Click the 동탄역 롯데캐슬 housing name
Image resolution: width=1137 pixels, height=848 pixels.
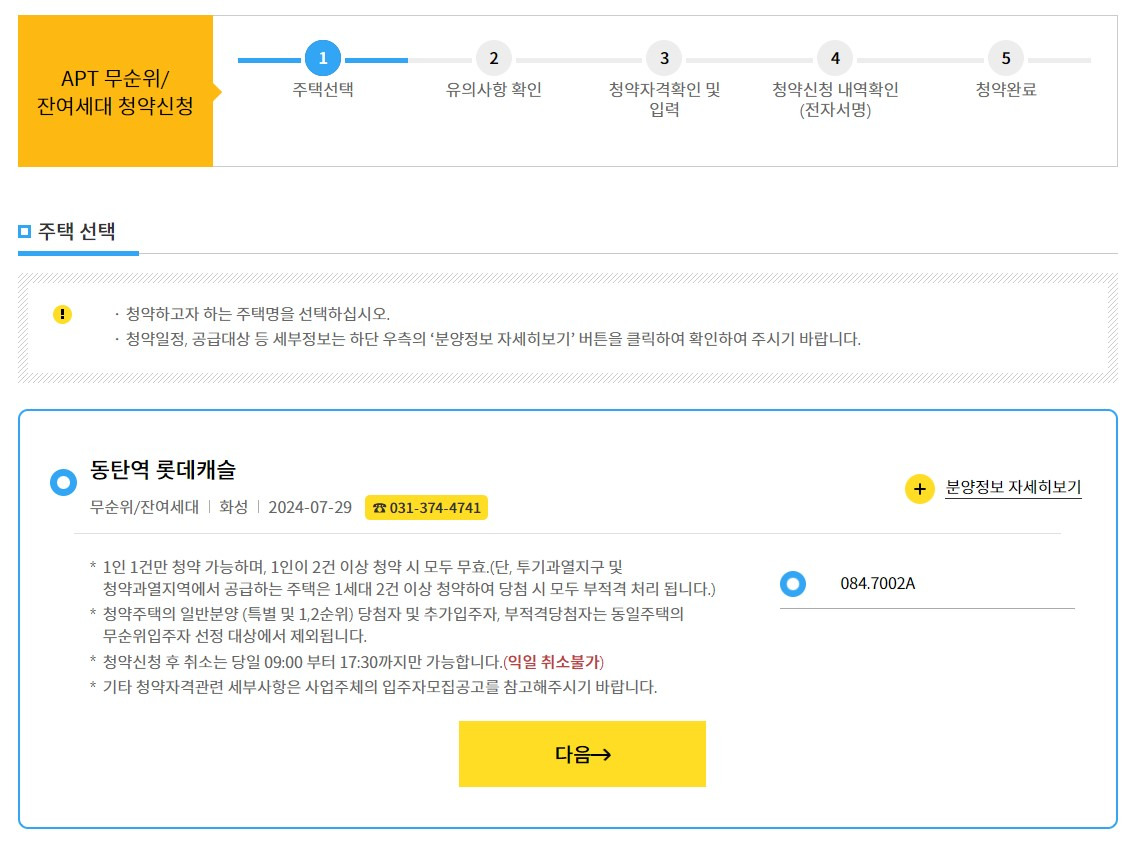pos(163,469)
